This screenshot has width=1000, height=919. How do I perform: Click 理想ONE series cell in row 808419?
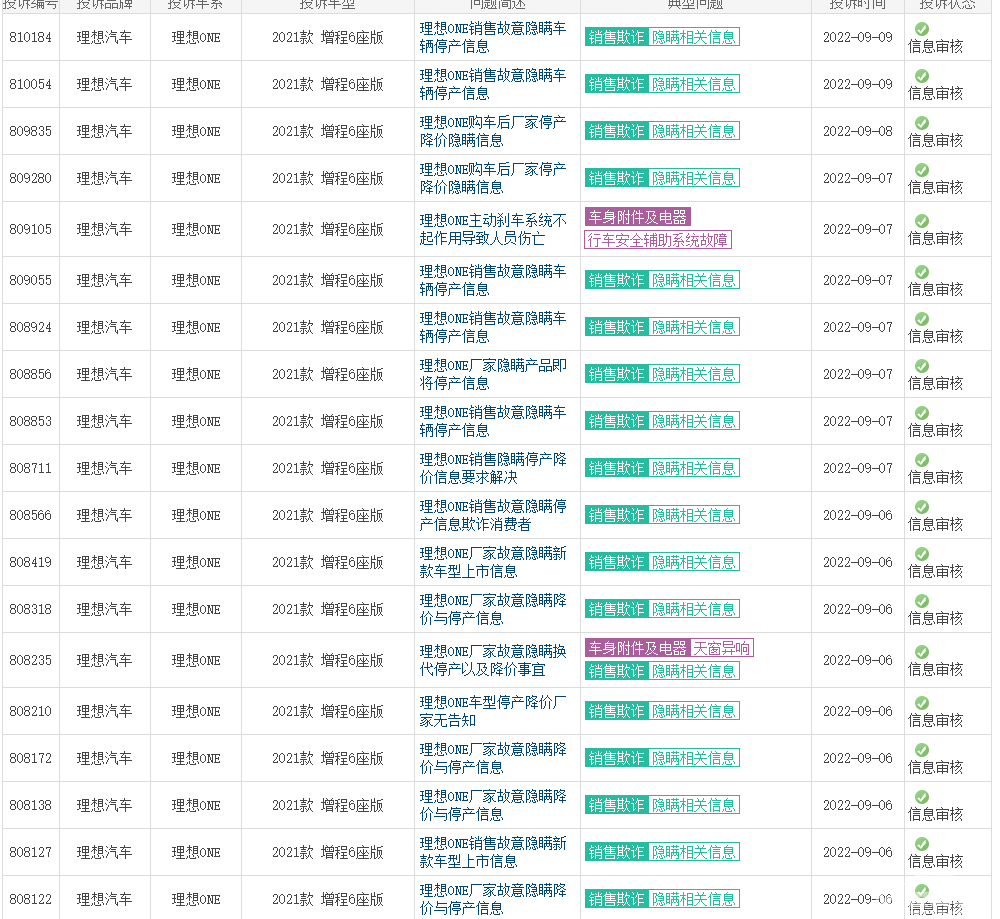tap(196, 562)
